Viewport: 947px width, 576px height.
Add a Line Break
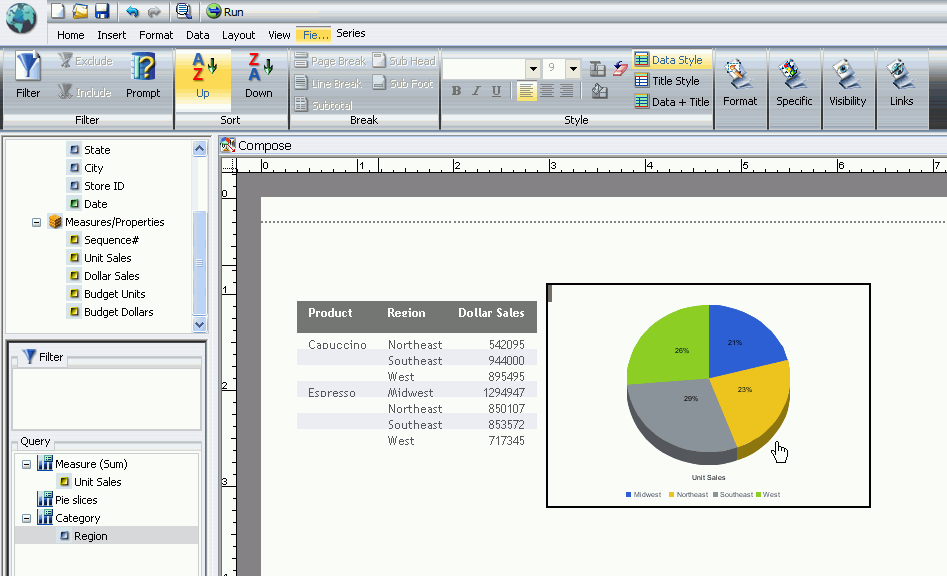click(x=329, y=83)
